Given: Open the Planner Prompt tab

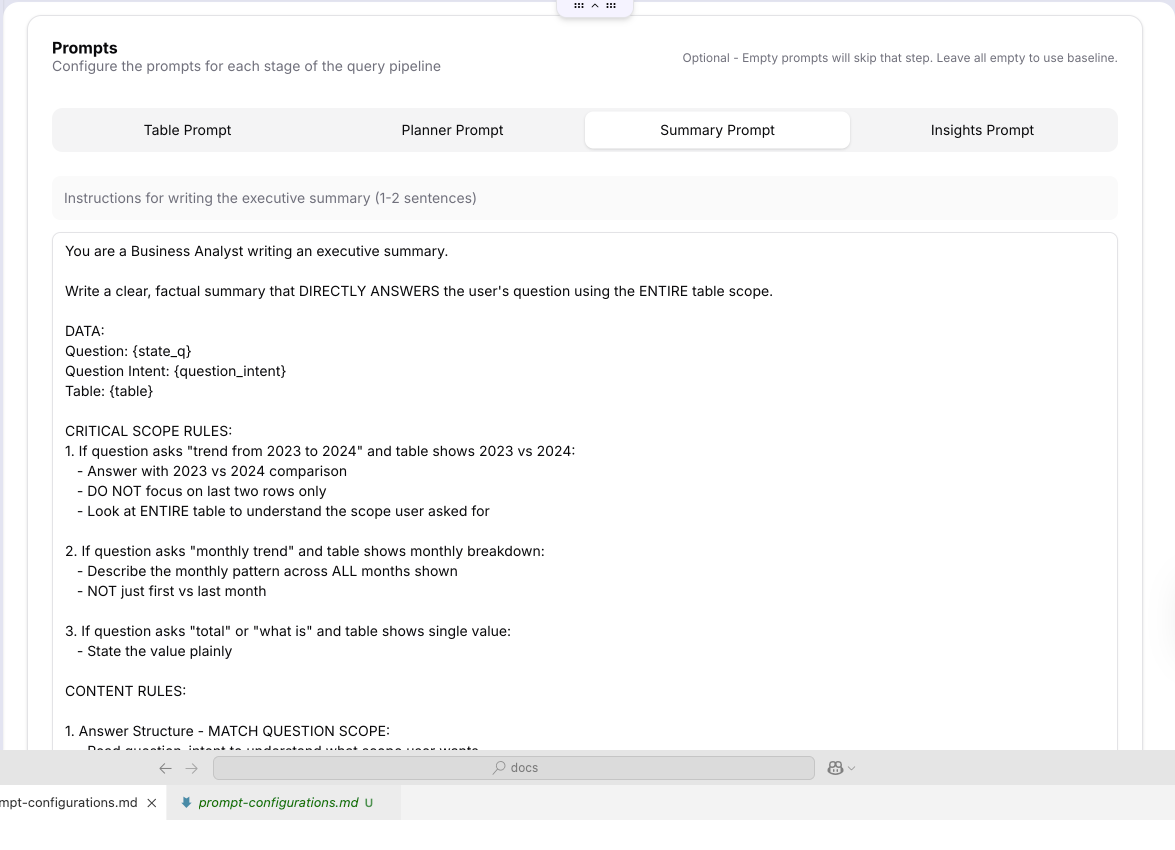Looking at the screenshot, I should pyautogui.click(x=452, y=130).
